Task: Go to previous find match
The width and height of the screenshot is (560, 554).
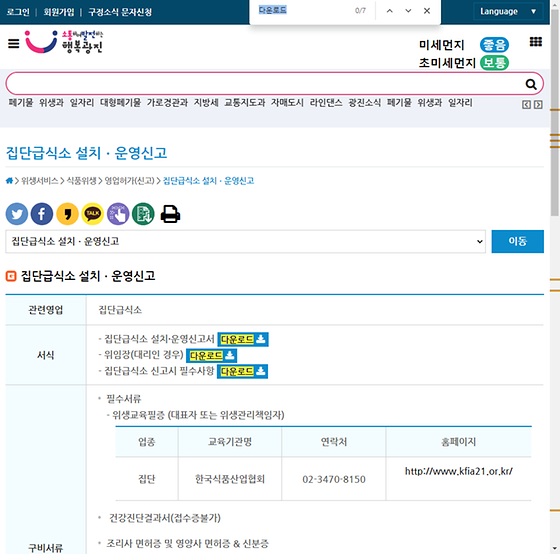Action: (390, 11)
